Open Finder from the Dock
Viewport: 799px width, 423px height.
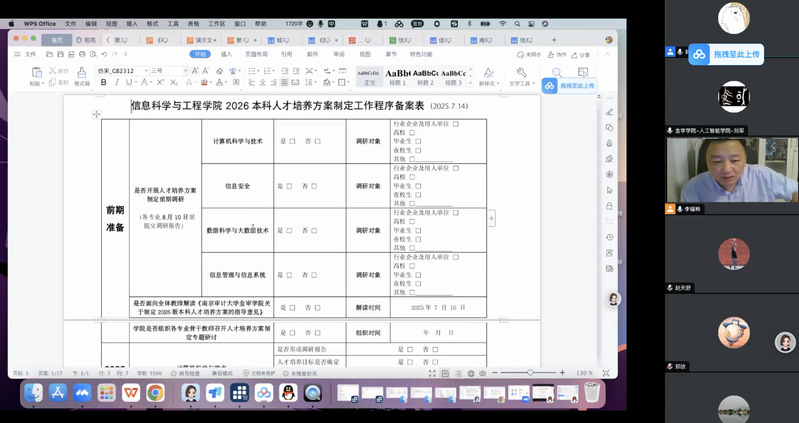pos(34,394)
